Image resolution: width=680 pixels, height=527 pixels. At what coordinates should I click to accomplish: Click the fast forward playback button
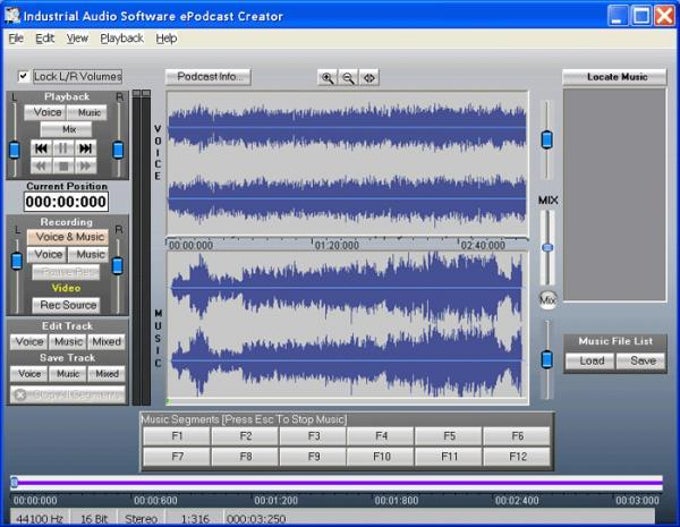[85, 166]
